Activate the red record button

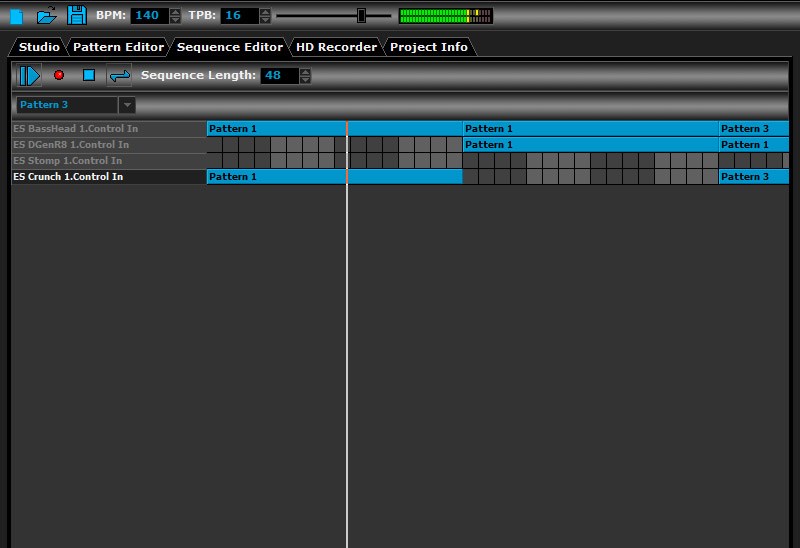[x=59, y=75]
